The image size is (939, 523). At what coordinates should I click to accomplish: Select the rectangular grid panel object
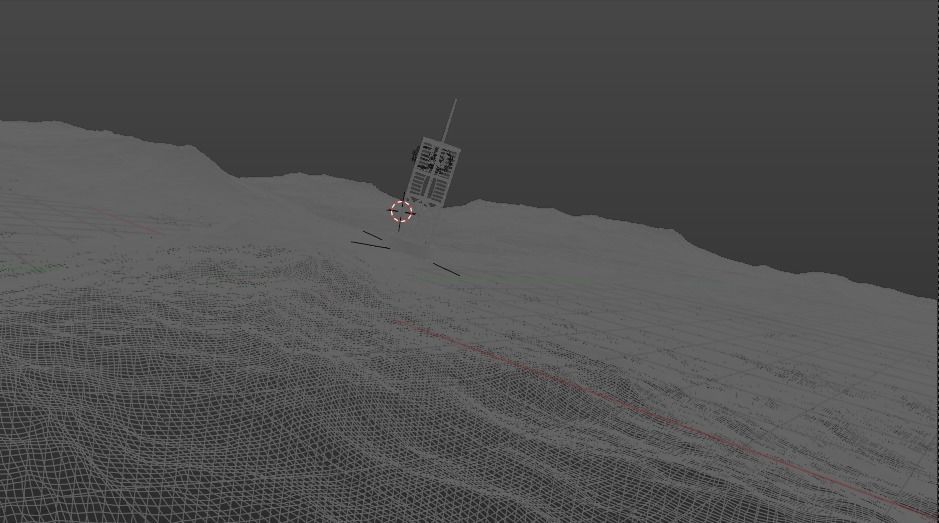434,173
